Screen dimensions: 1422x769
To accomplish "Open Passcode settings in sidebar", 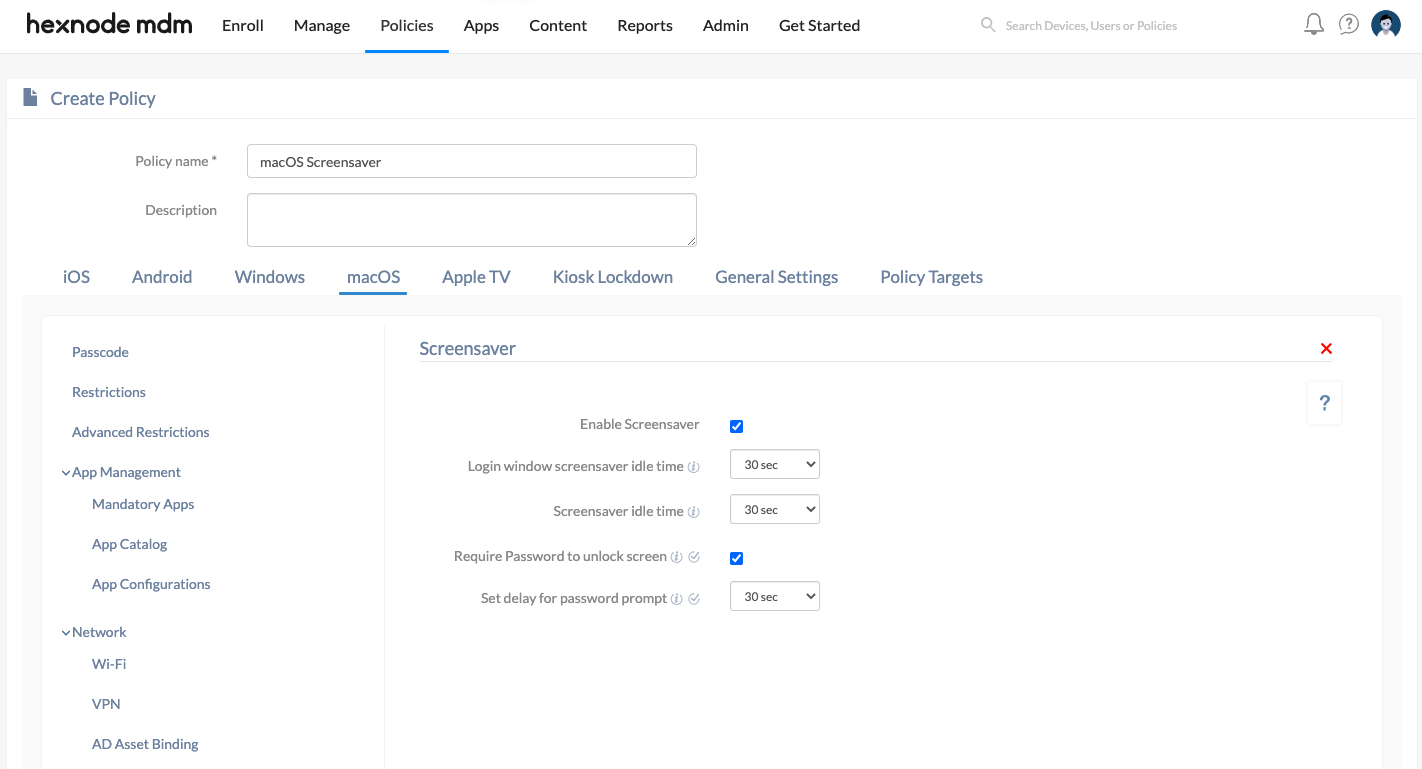I will tap(100, 352).
